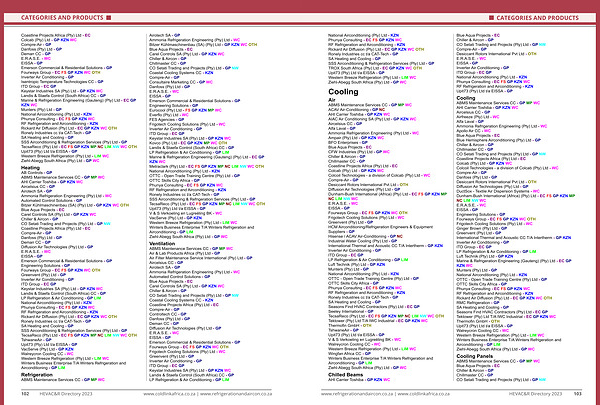Select the 'Air & Lab Products Africa' entry
The image size is (600, 405).
click(184, 253)
